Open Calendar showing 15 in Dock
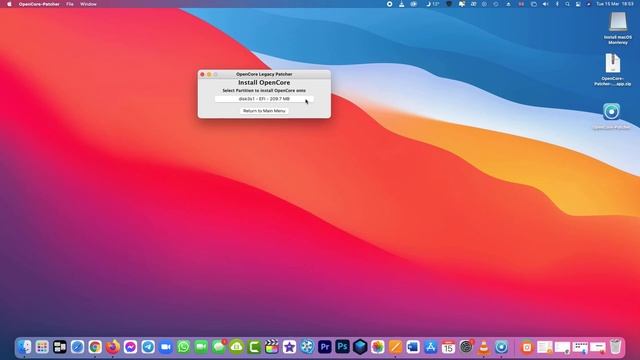The width and height of the screenshot is (640, 360). 448,347
